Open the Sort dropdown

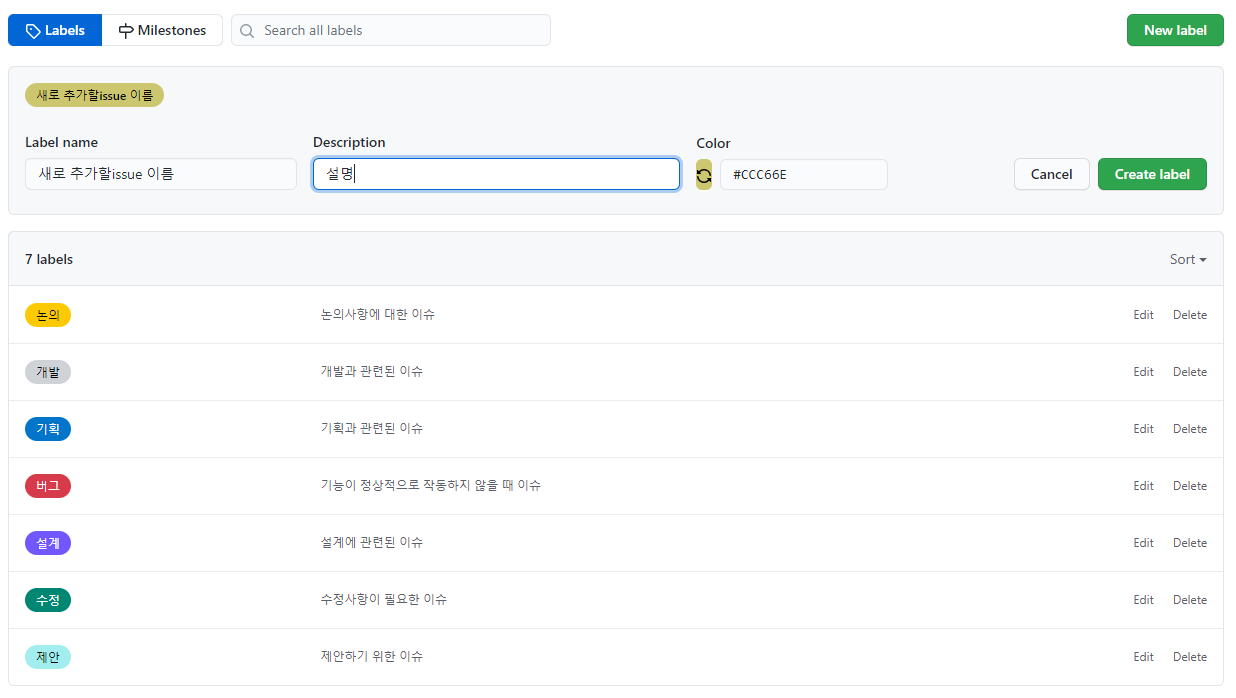click(x=1187, y=259)
